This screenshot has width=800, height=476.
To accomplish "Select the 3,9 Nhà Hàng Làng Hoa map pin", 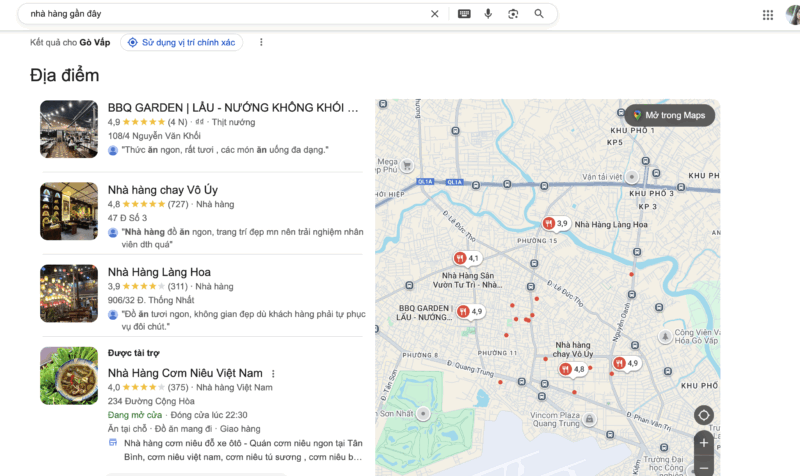I will point(556,223).
